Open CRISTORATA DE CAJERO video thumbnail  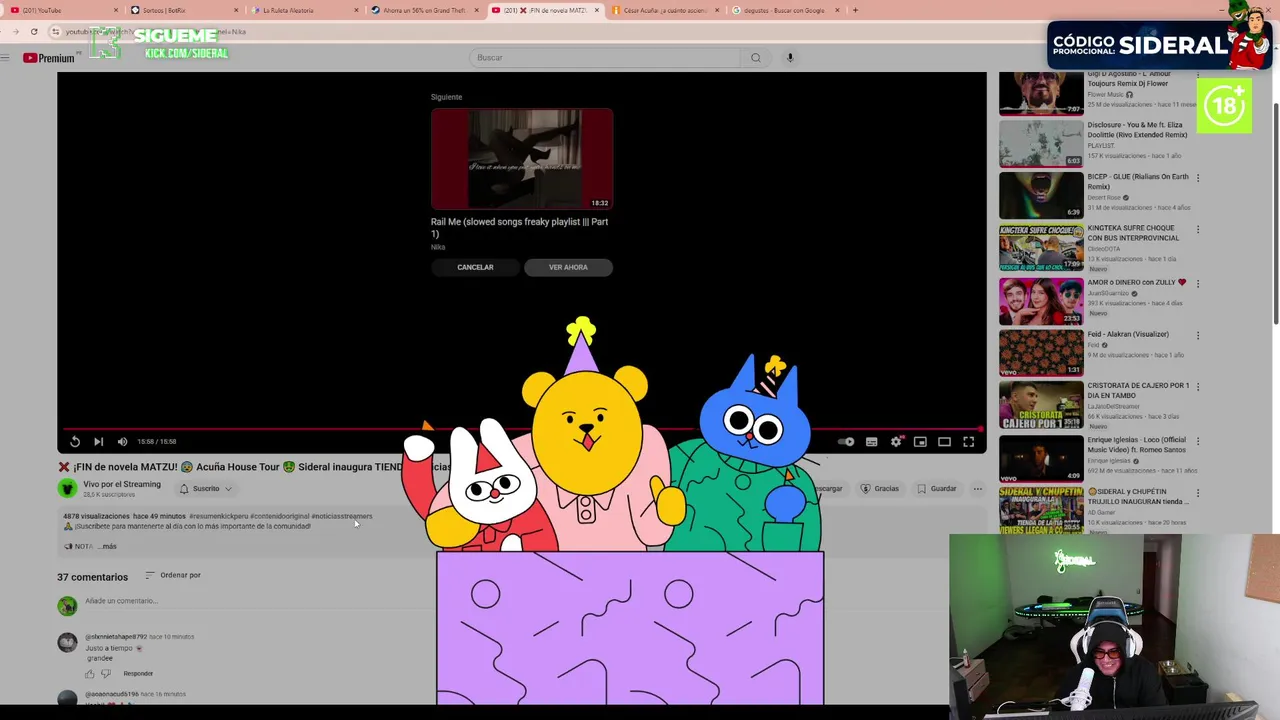(1041, 405)
